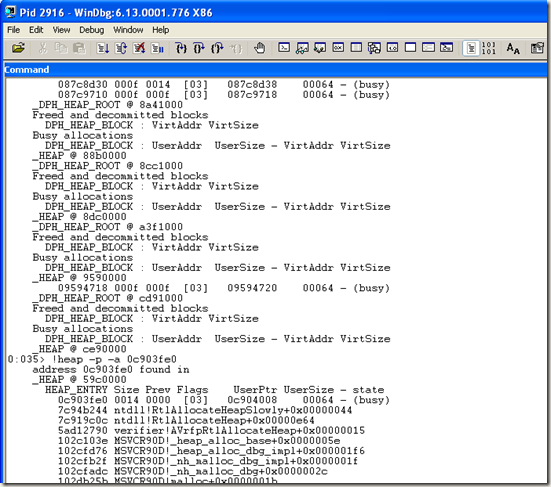
Task: Click the UserPtr value 0c904008
Action: click(x=252, y=400)
